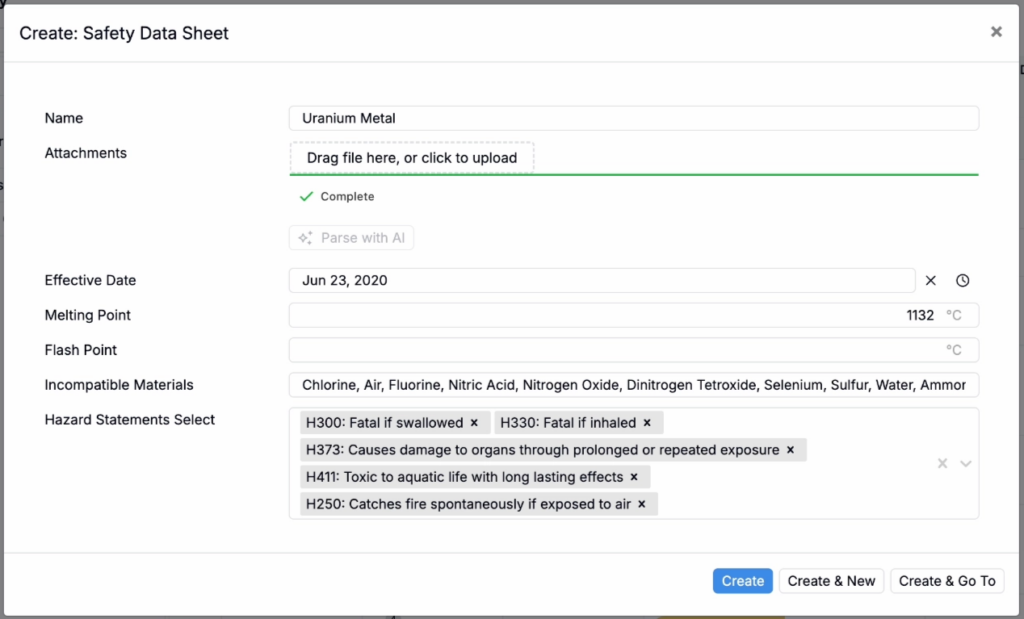Close the Safety Data Sheet dialog
The height and width of the screenshot is (619, 1024).
[996, 32]
